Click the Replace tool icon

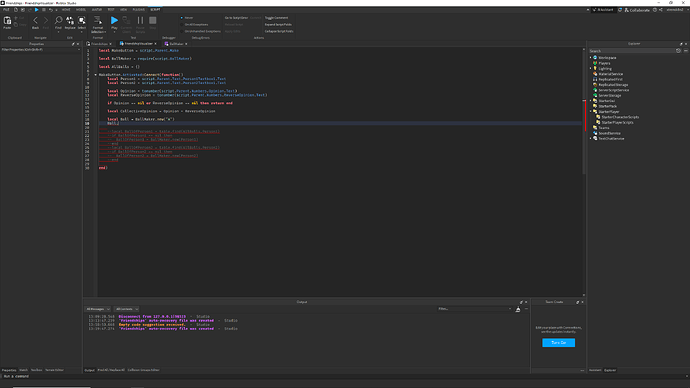pyautogui.click(x=70, y=21)
